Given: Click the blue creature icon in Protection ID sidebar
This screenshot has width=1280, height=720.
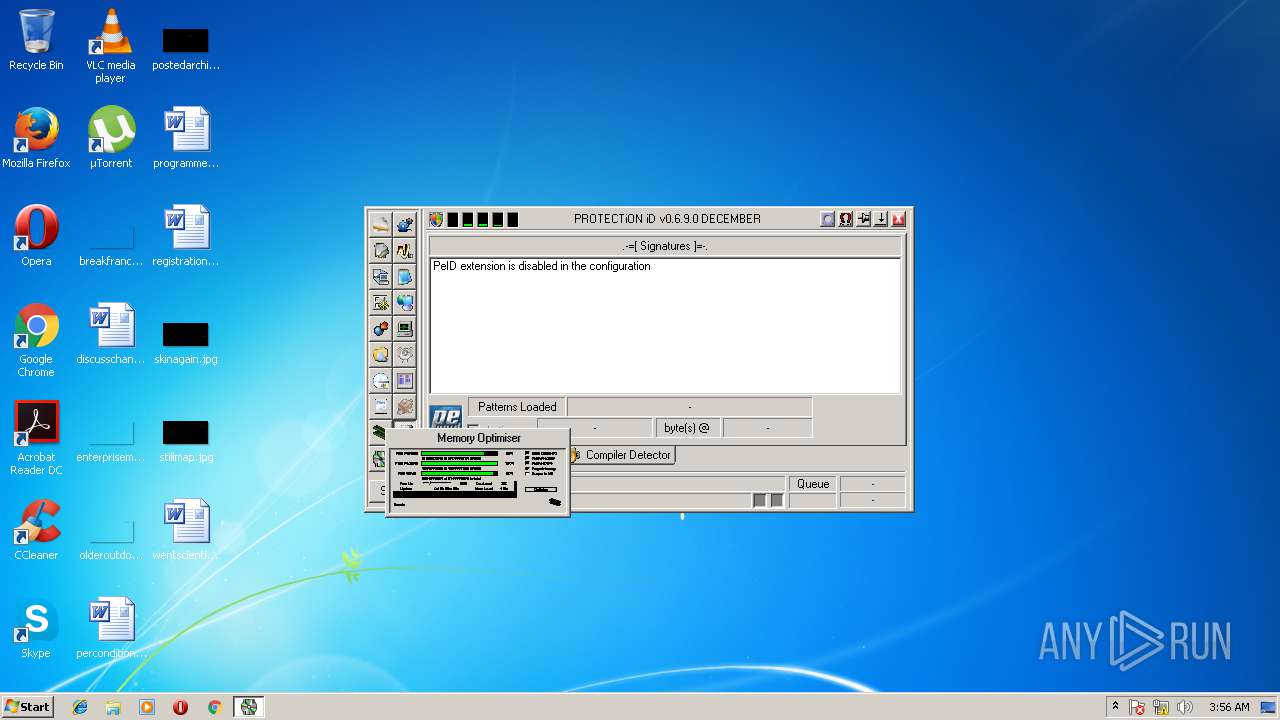Looking at the screenshot, I should (404, 224).
